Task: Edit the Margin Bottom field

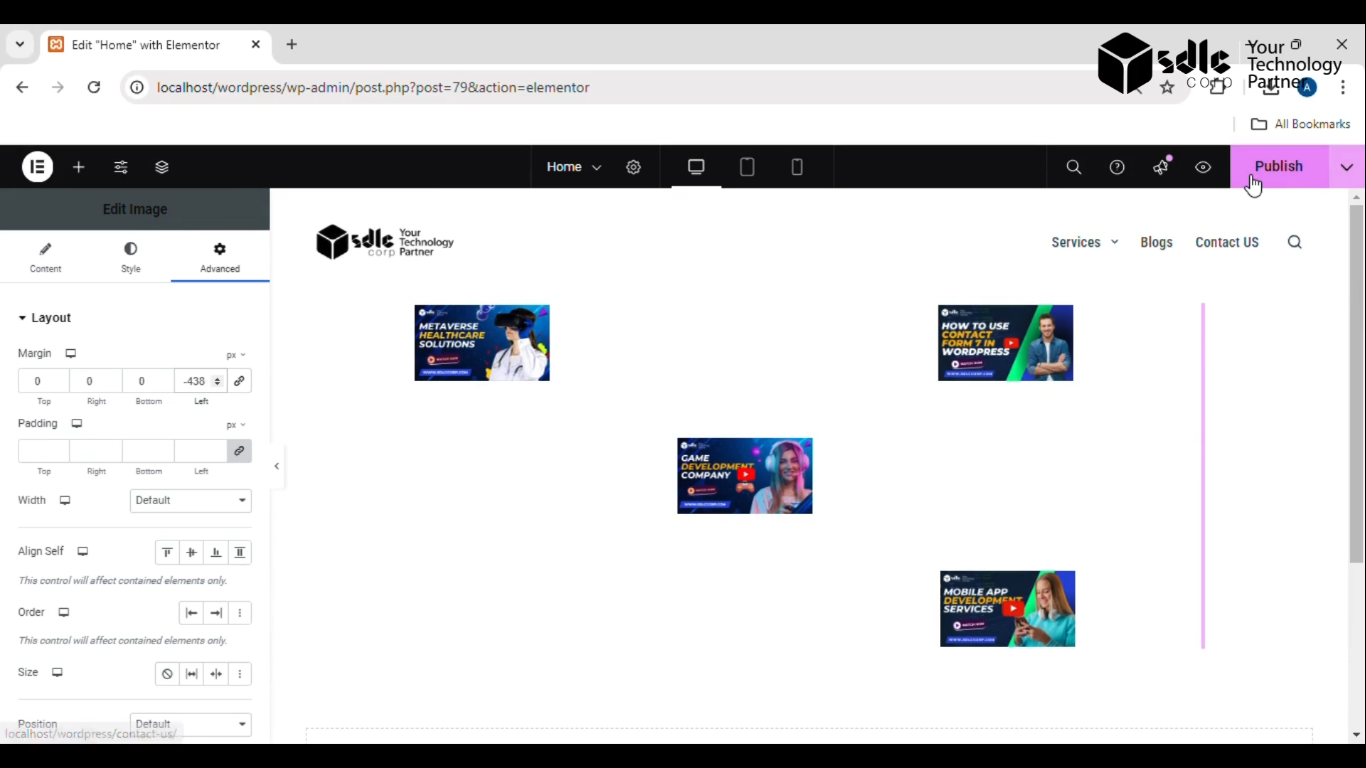Action: pos(148,381)
